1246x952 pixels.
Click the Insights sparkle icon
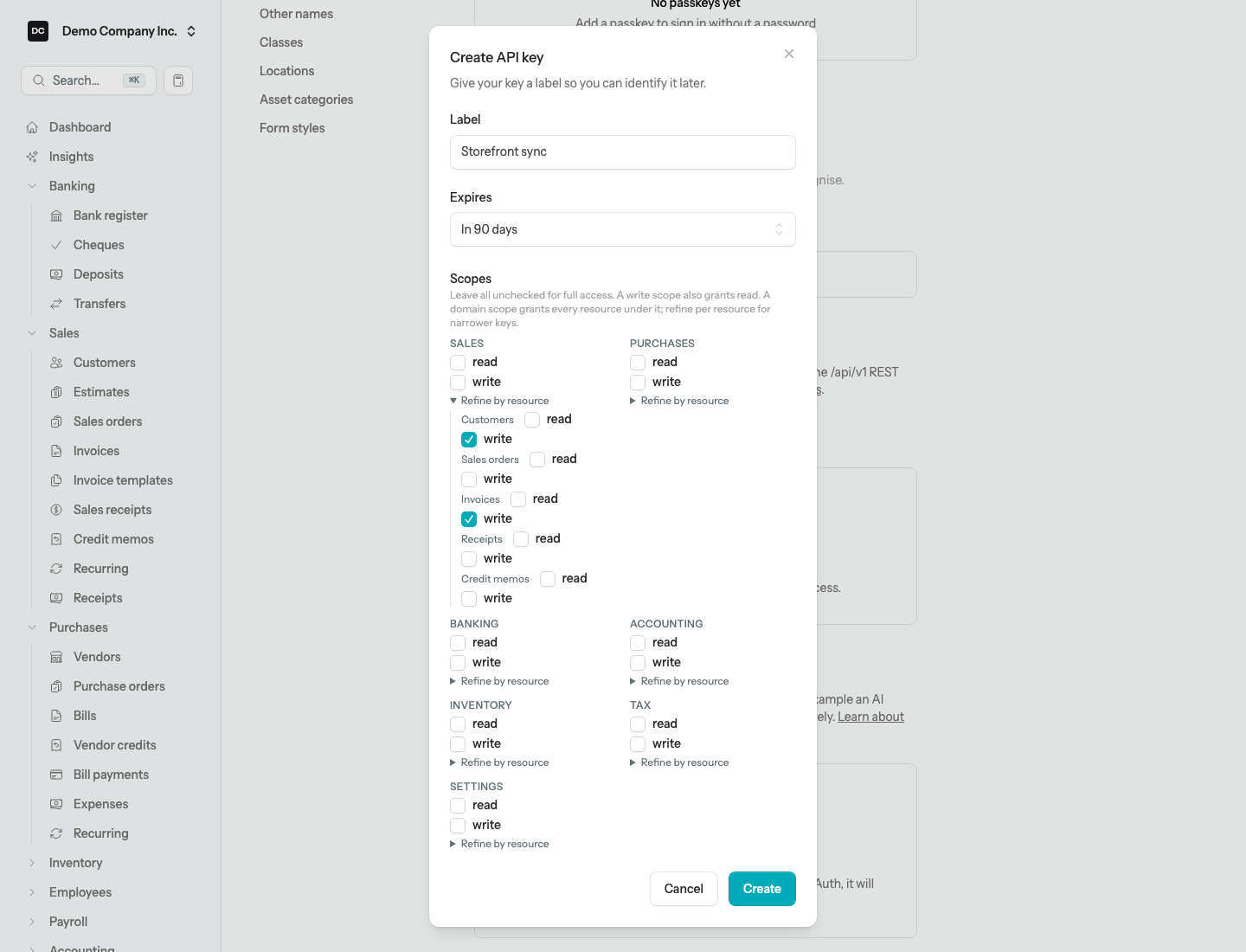click(32, 157)
